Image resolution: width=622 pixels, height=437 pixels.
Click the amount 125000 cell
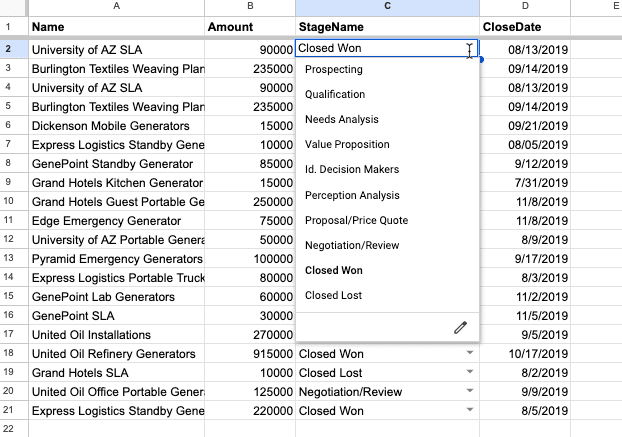click(x=250, y=392)
